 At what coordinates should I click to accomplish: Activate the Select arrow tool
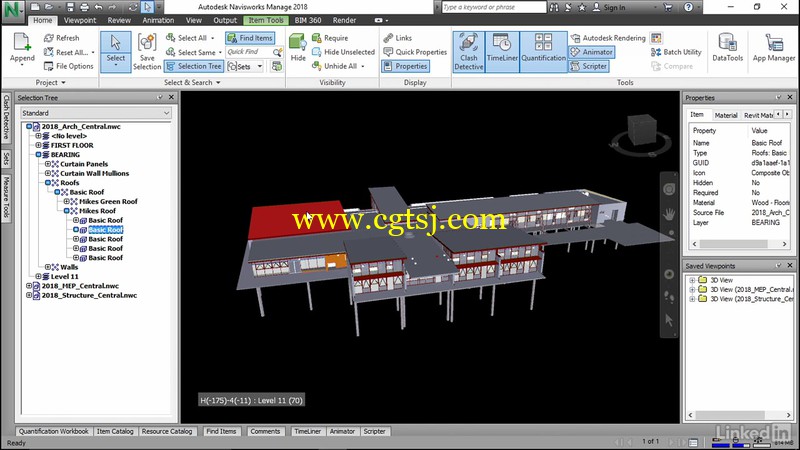(115, 43)
